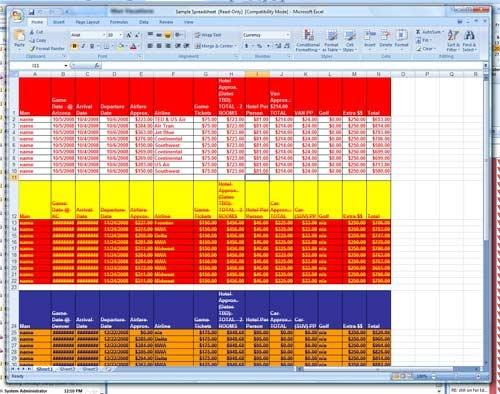Open the Fill menu in Editing
The height and width of the screenshot is (394, 500).
423,40
